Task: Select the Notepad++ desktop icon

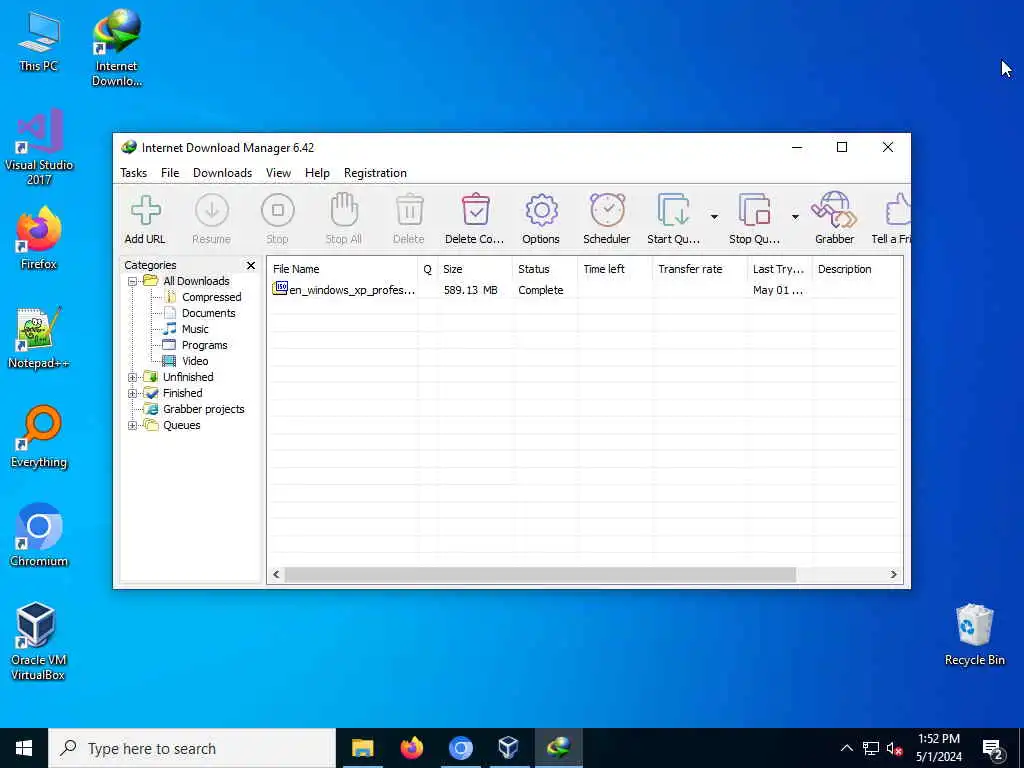Action: pyautogui.click(x=39, y=338)
